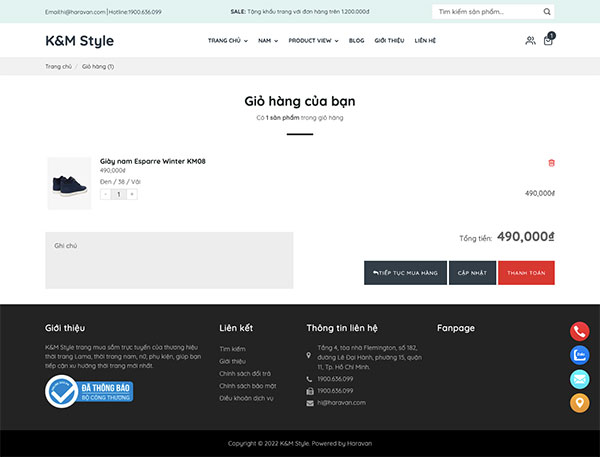
Task: Decrease quantity with the minus button
Action: (x=106, y=194)
